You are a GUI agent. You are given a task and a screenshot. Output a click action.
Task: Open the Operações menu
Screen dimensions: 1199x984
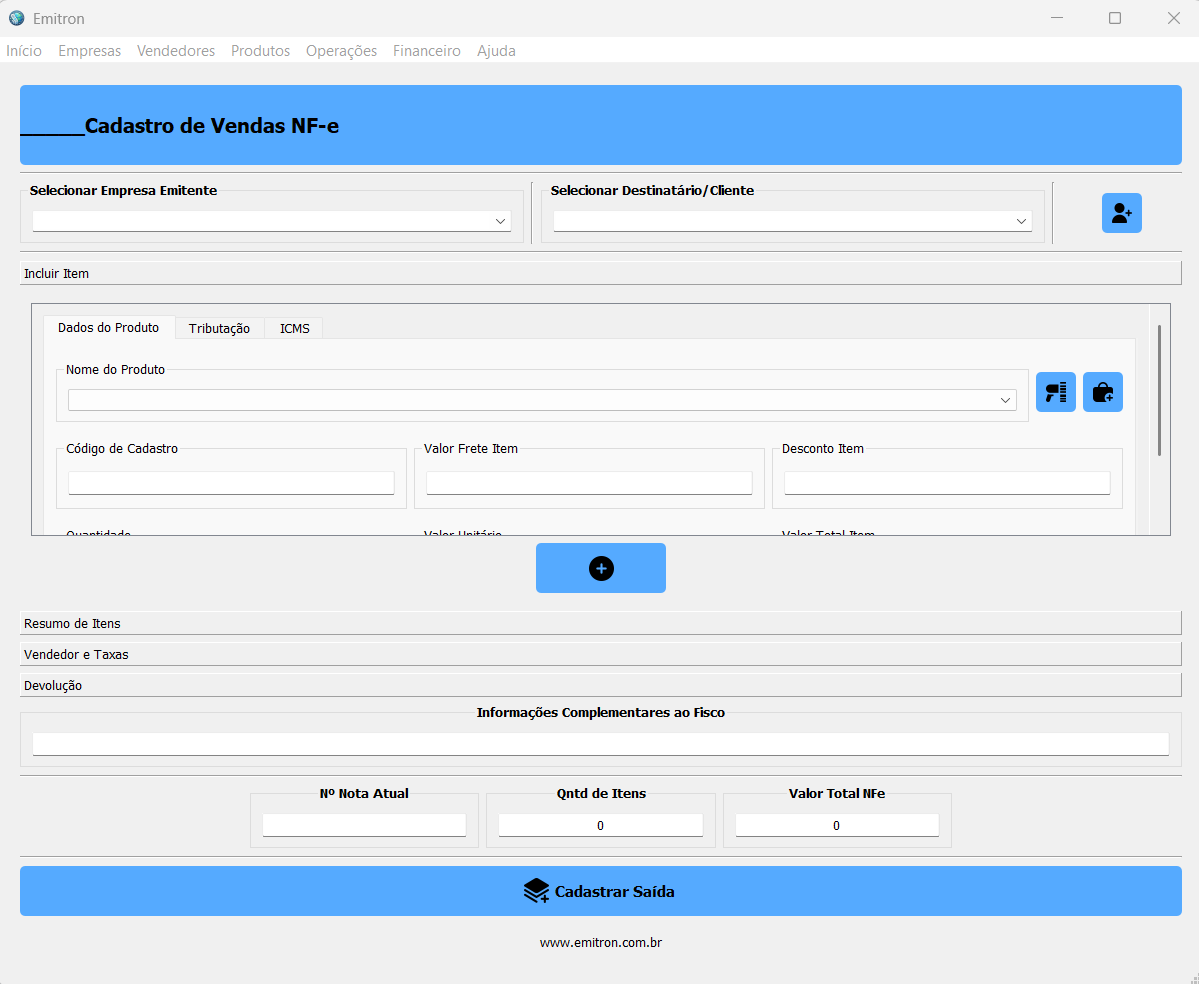pos(341,50)
